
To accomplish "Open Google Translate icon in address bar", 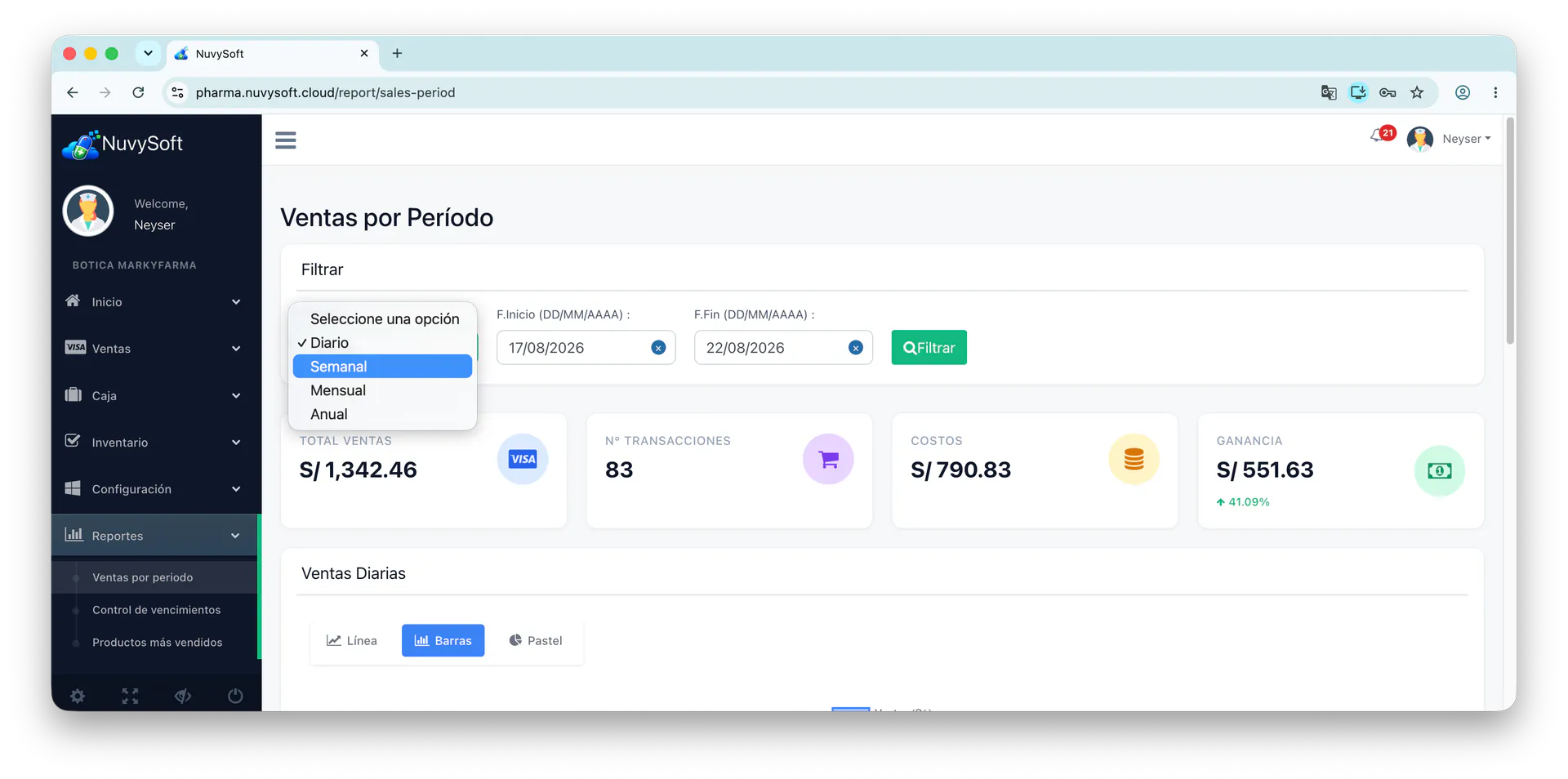I will point(1329,92).
